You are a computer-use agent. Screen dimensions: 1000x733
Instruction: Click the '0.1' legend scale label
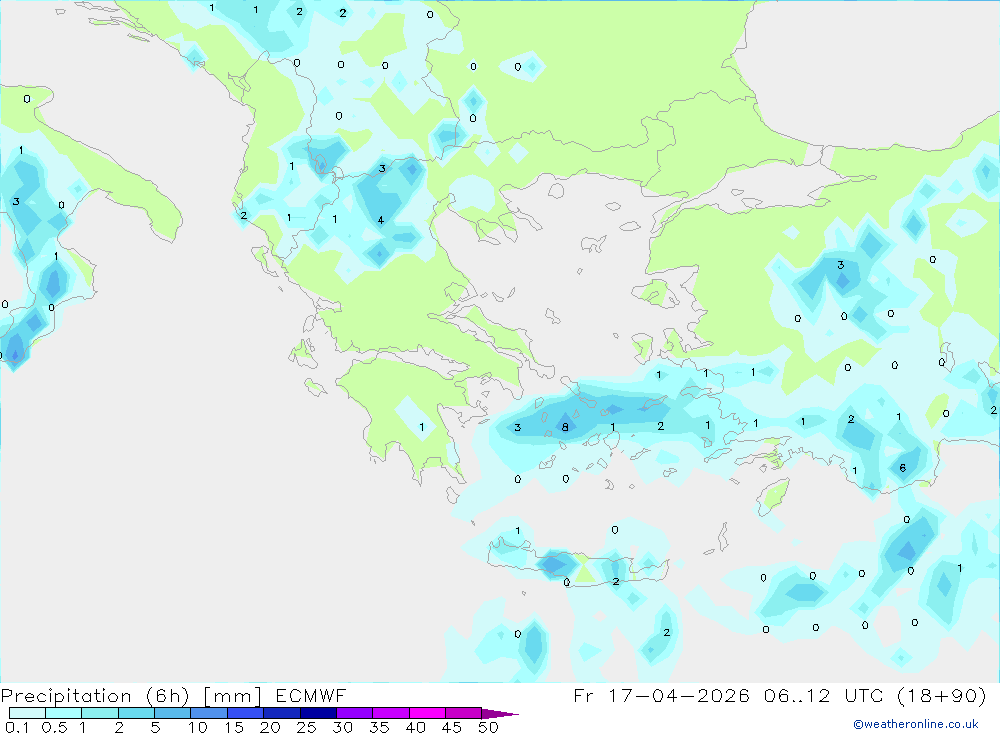pos(17,727)
